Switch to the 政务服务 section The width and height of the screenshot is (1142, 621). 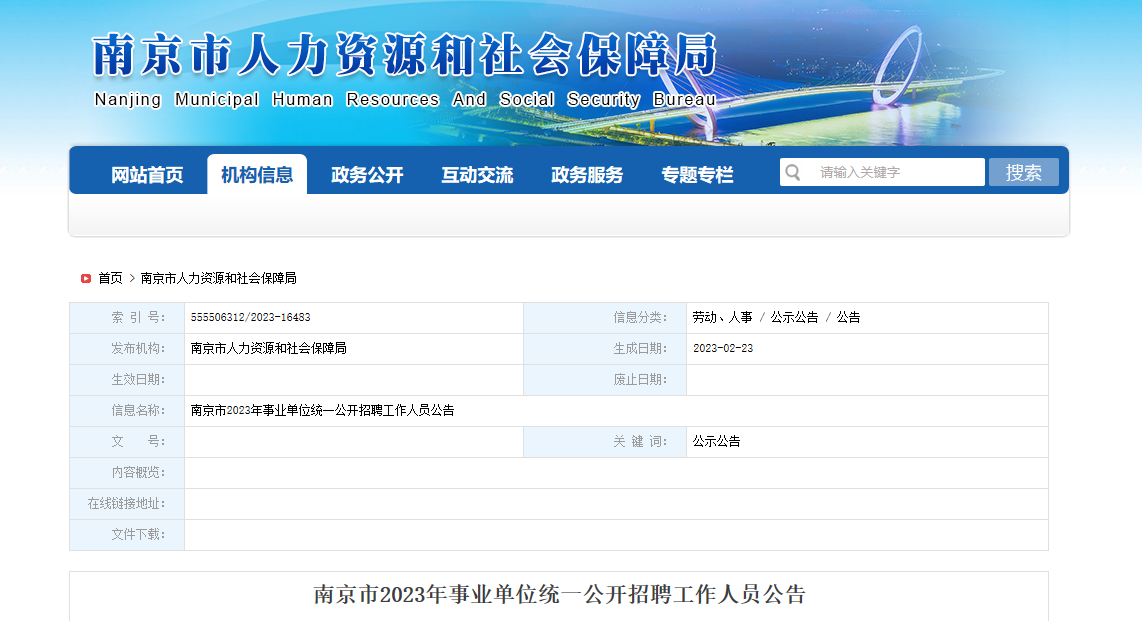[587, 175]
